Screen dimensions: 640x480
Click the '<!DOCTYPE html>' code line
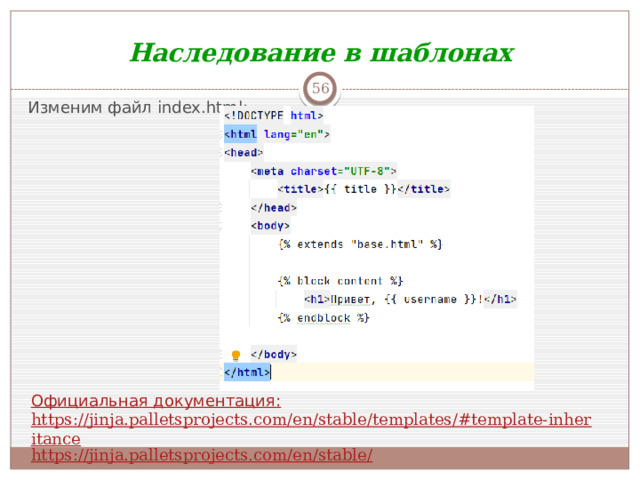pyautogui.click(x=273, y=116)
